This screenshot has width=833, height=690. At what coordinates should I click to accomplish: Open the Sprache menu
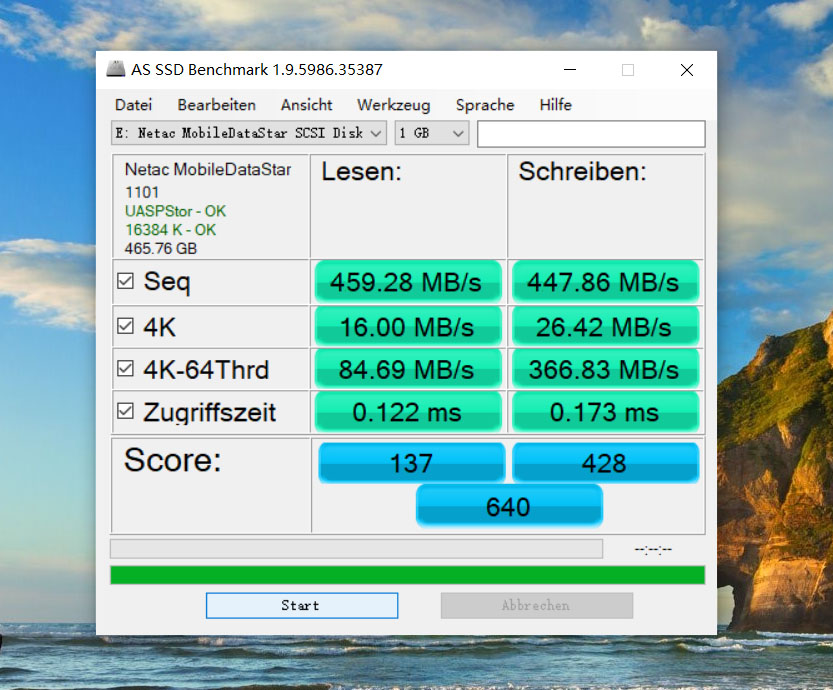pyautogui.click(x=485, y=105)
